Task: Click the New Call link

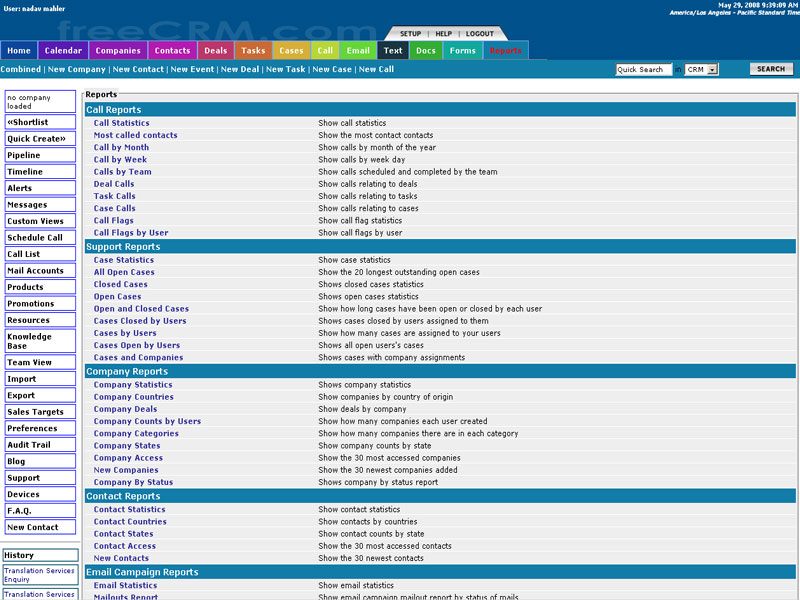Action: pos(377,69)
